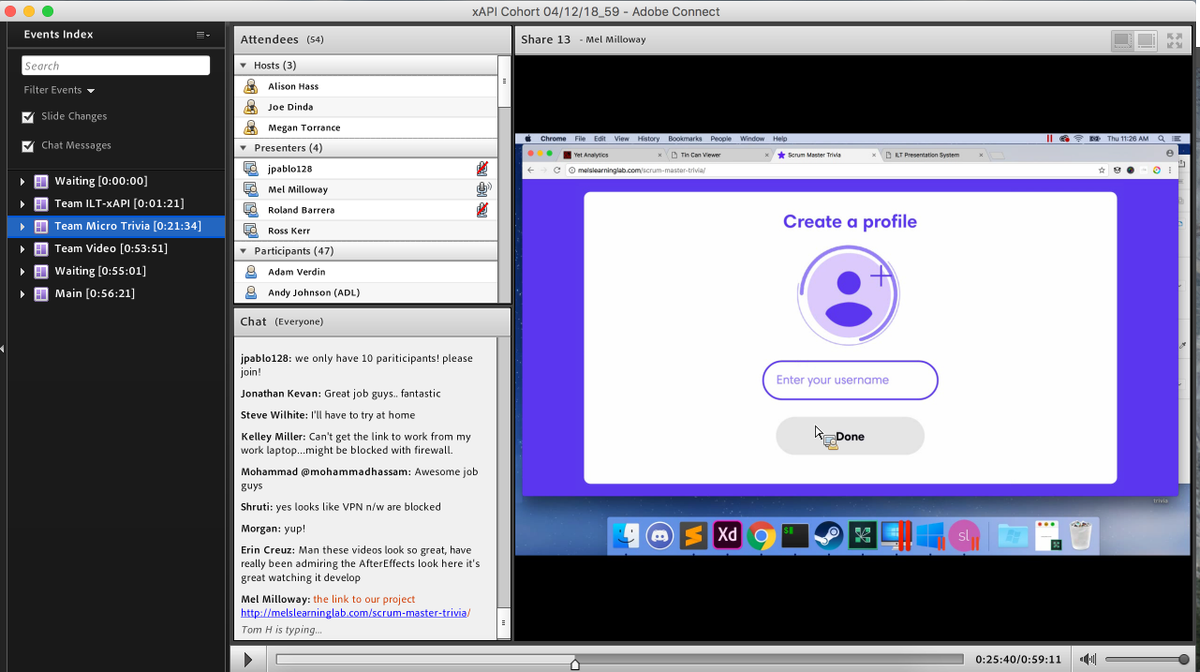Open the People menu in shared Chrome

pyautogui.click(x=721, y=139)
